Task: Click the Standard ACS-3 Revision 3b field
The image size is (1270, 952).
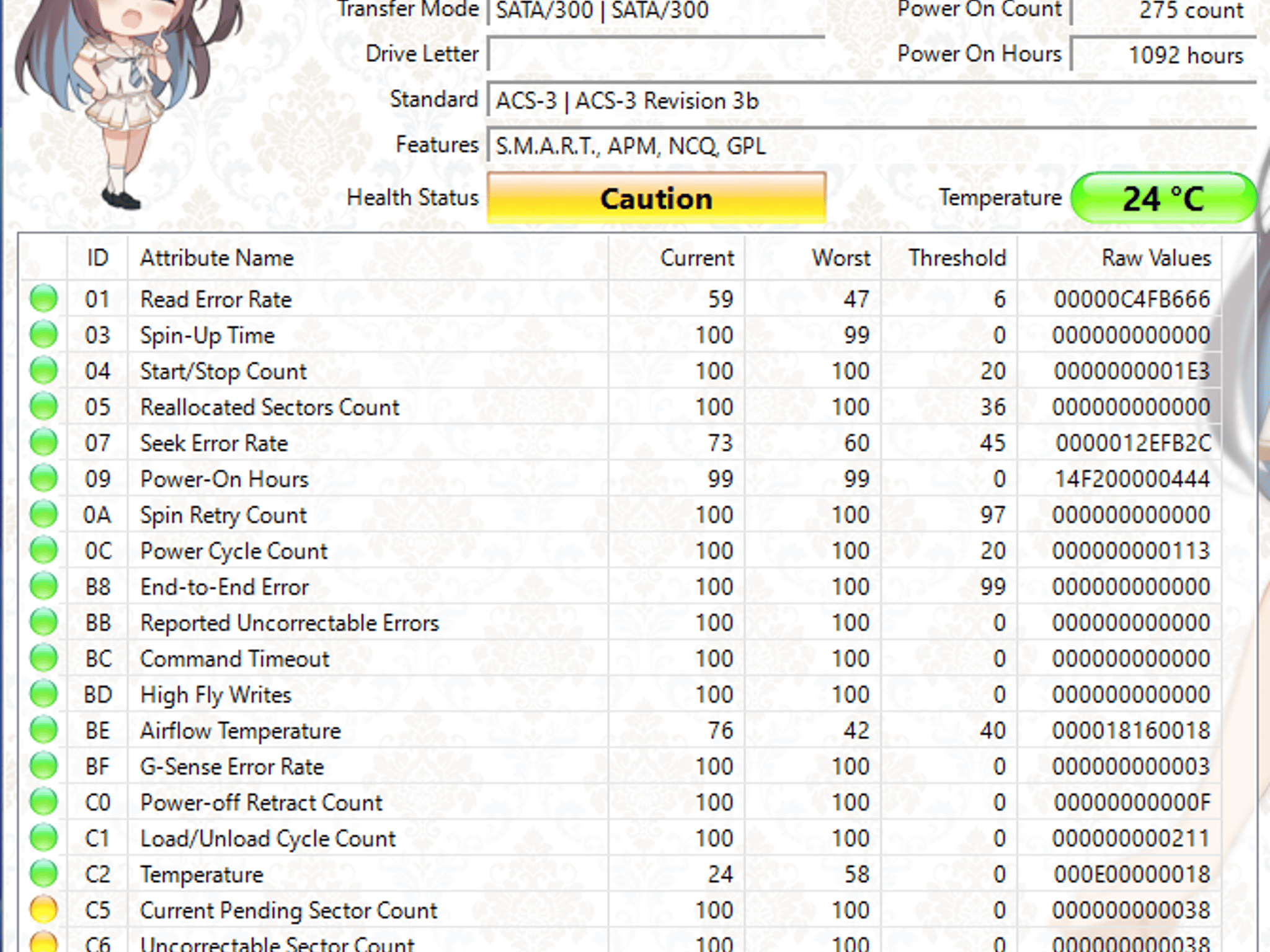Action: pyautogui.click(x=871, y=100)
